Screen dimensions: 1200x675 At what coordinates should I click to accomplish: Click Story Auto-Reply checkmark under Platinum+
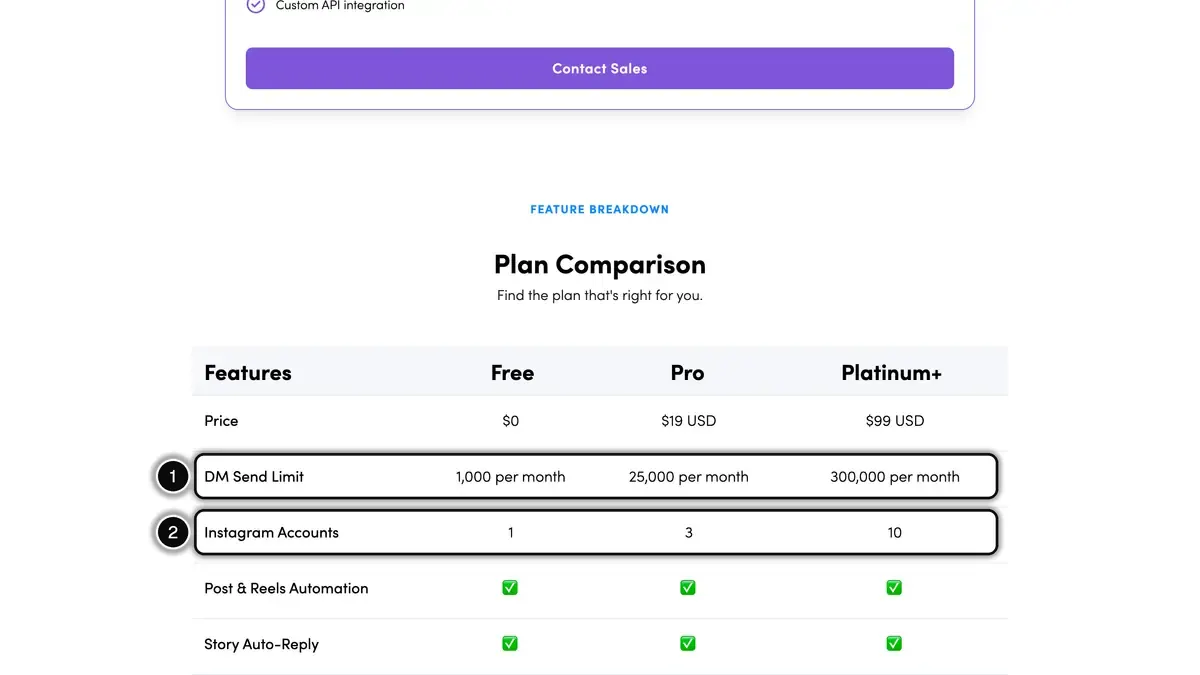(x=894, y=644)
